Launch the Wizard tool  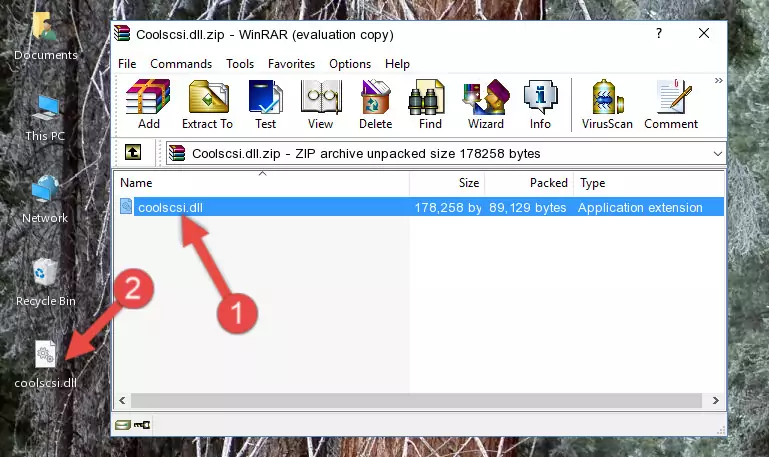tap(486, 104)
